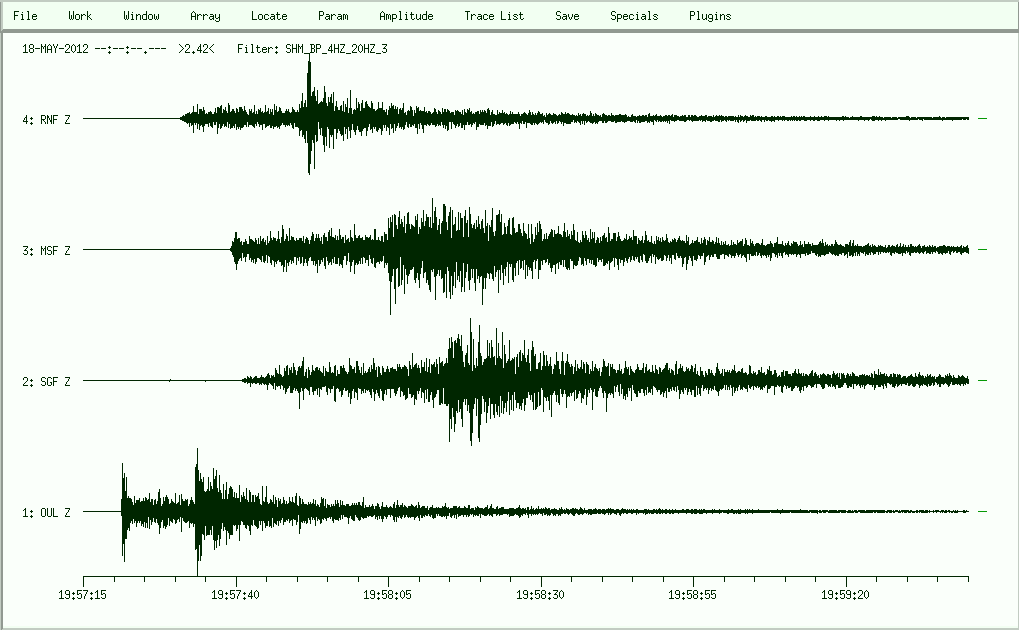Image resolution: width=1019 pixels, height=630 pixels.
Task: Open the Trace List menu
Action: click(494, 16)
